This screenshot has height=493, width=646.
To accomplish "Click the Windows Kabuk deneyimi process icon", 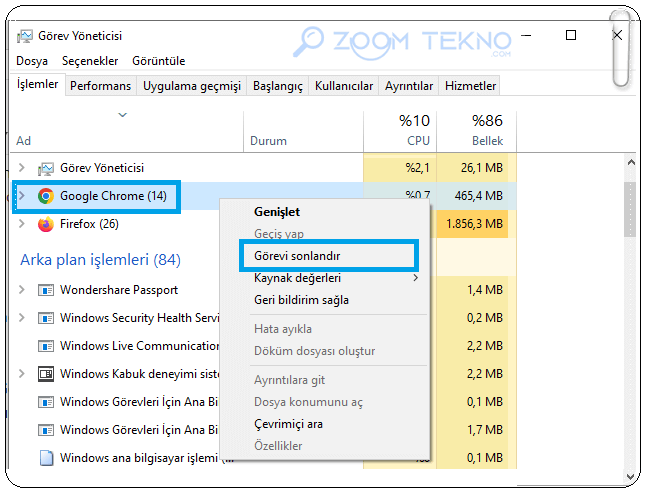I will coord(45,374).
